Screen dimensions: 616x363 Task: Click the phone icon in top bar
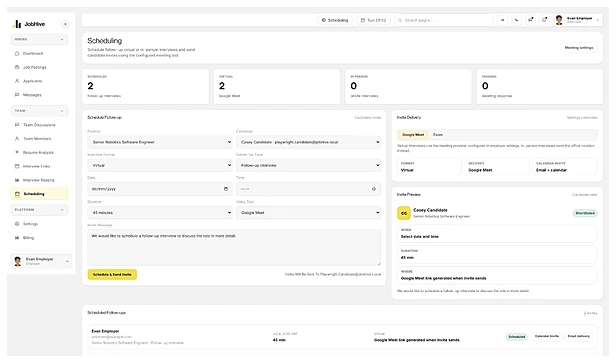516,20
